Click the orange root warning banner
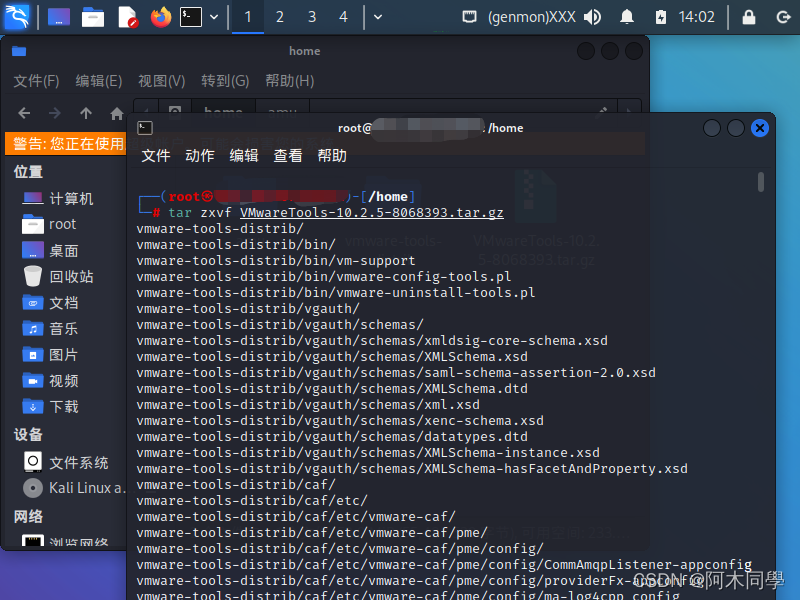800x600 pixels. point(65,143)
